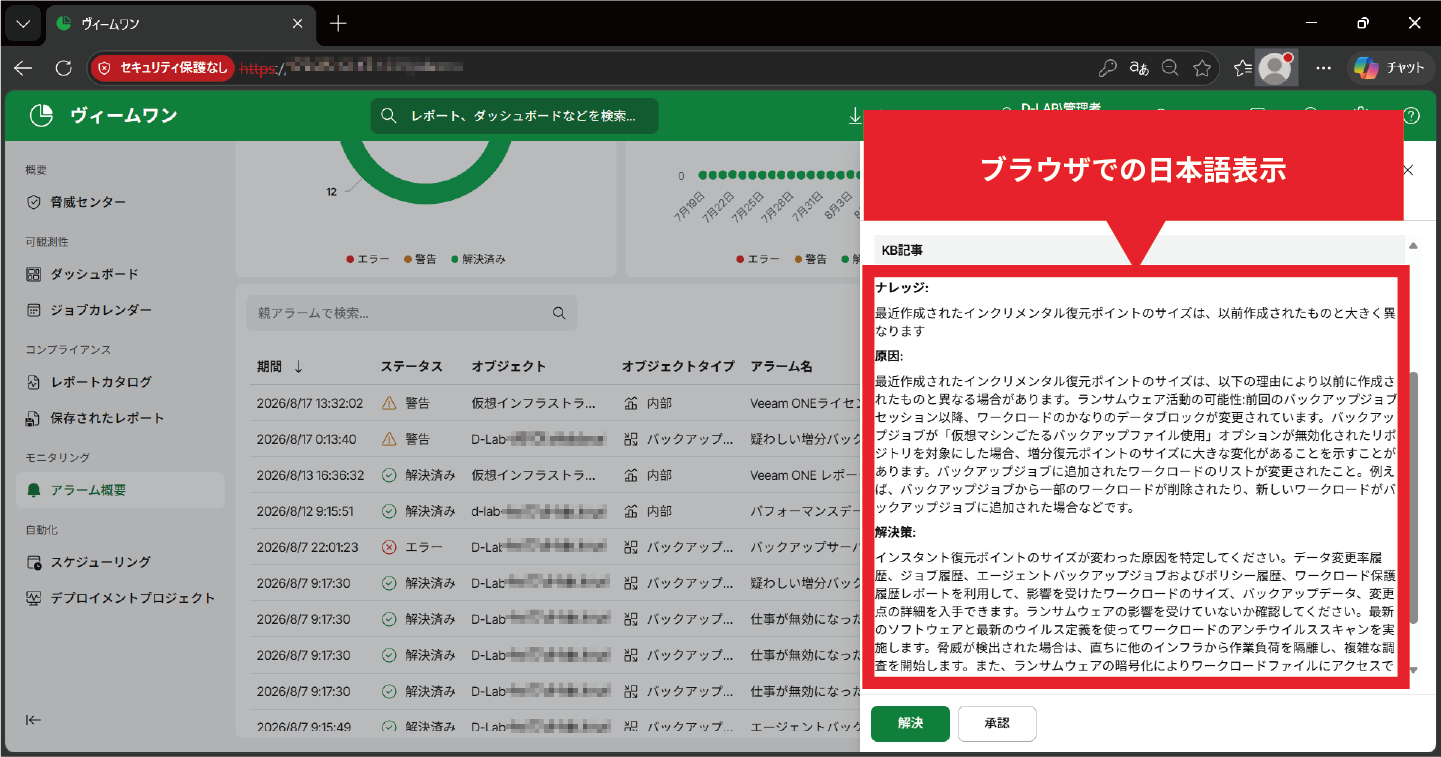Open the help icon in the header
1441x757 pixels.
point(1411,116)
